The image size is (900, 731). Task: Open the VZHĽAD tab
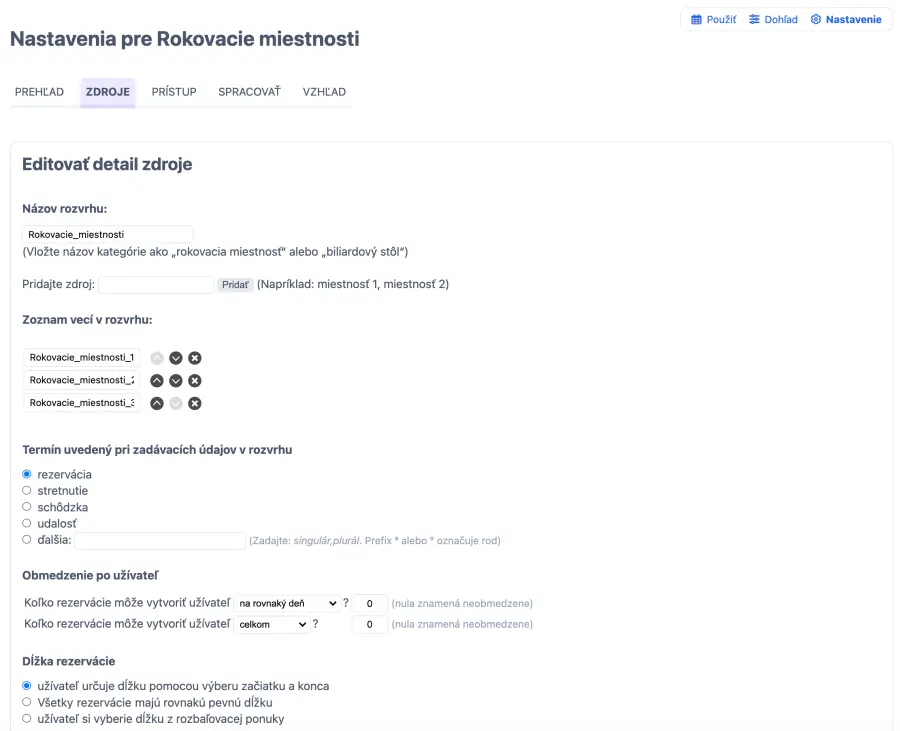pos(324,92)
